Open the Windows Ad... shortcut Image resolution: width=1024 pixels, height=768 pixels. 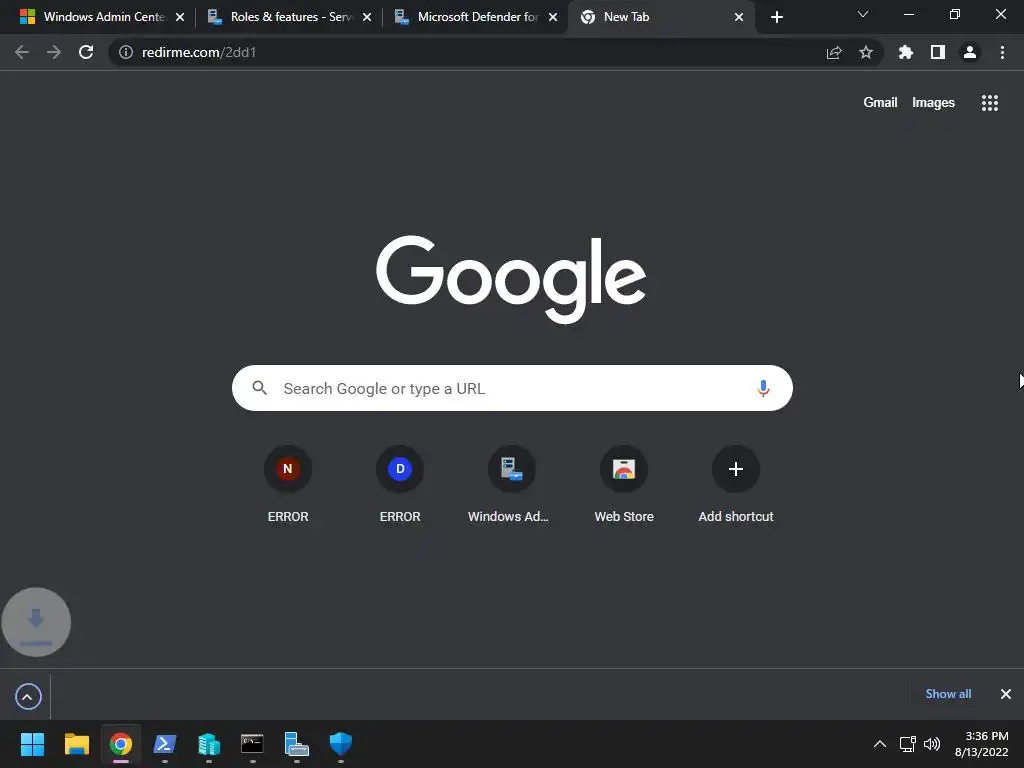pos(512,485)
